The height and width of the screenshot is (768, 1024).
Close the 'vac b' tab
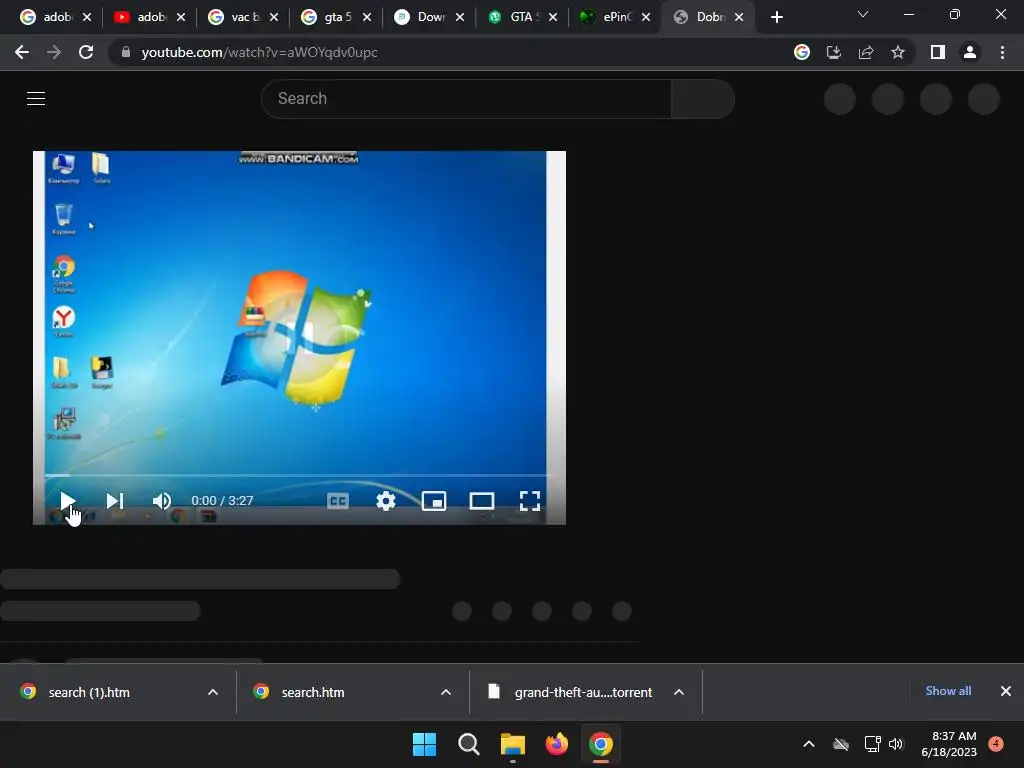(274, 17)
